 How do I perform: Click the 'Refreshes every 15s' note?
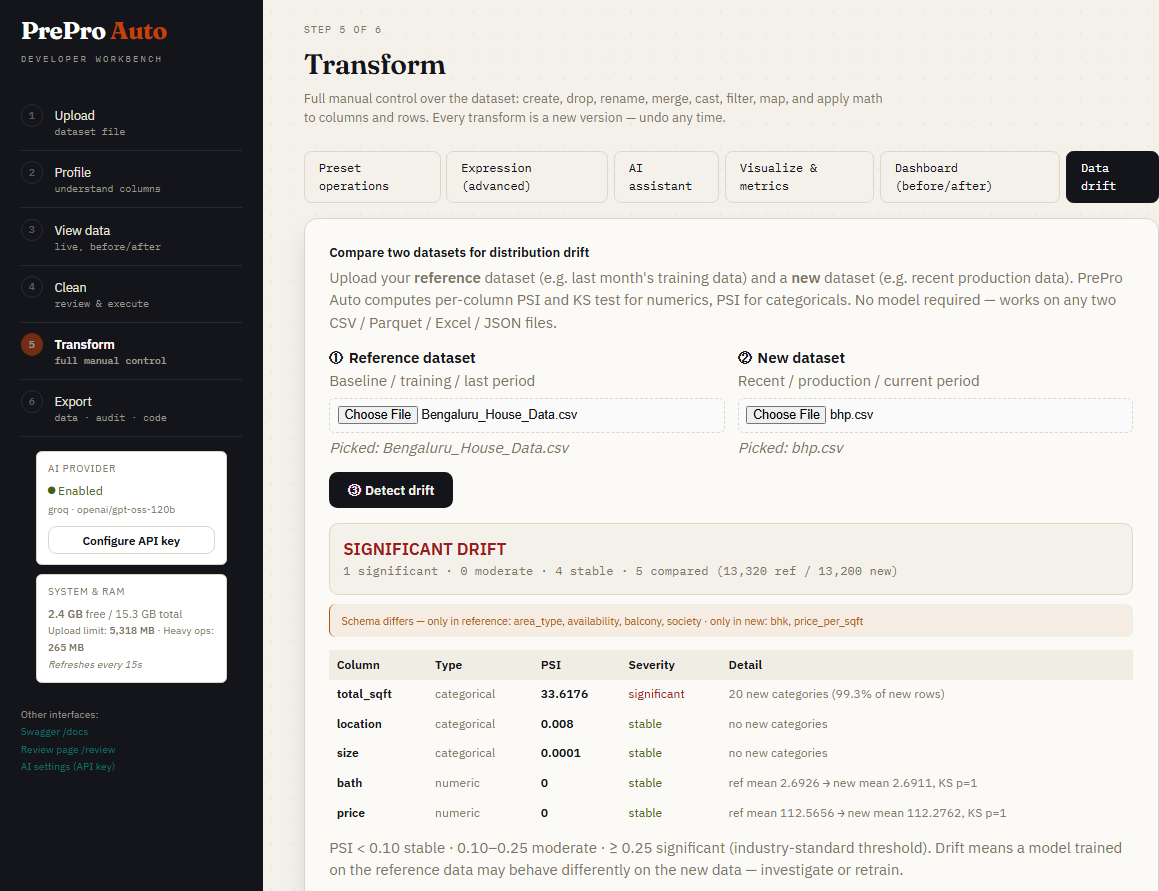[95, 665]
